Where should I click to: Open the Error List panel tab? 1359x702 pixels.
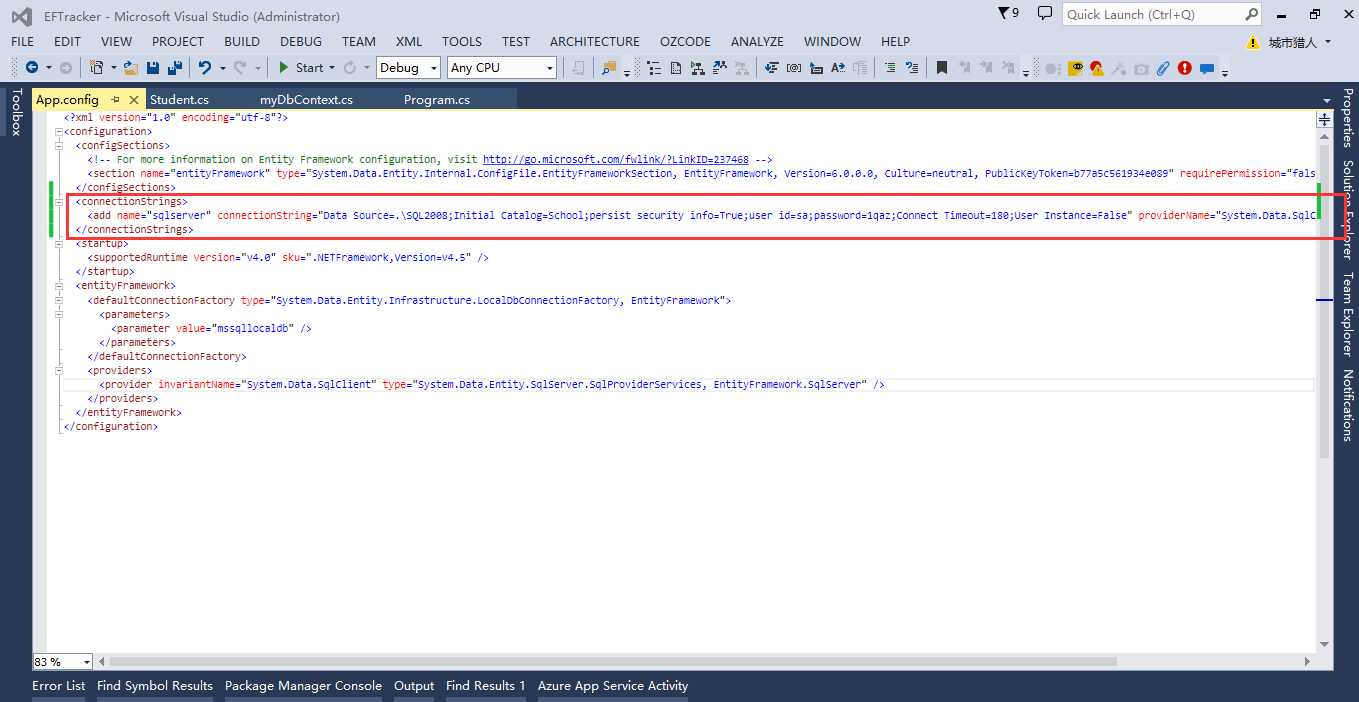pyautogui.click(x=59, y=686)
